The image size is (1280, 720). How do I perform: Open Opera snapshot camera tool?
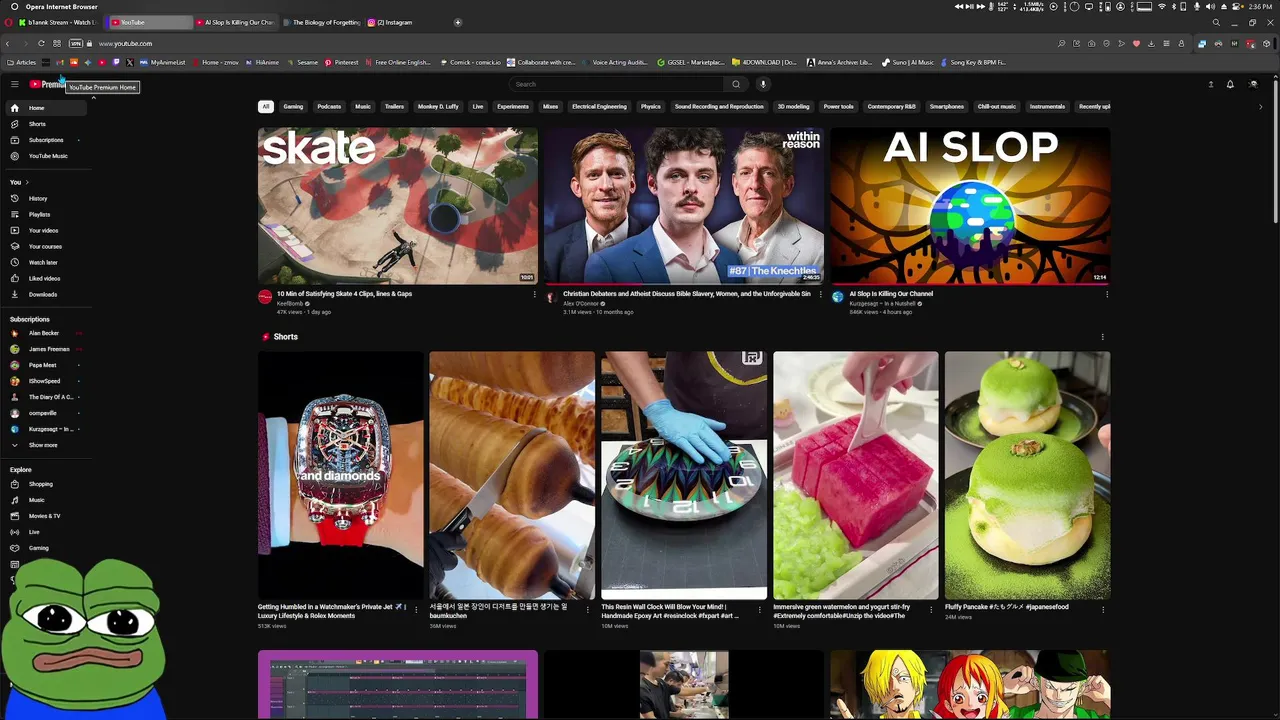pos(1091,43)
